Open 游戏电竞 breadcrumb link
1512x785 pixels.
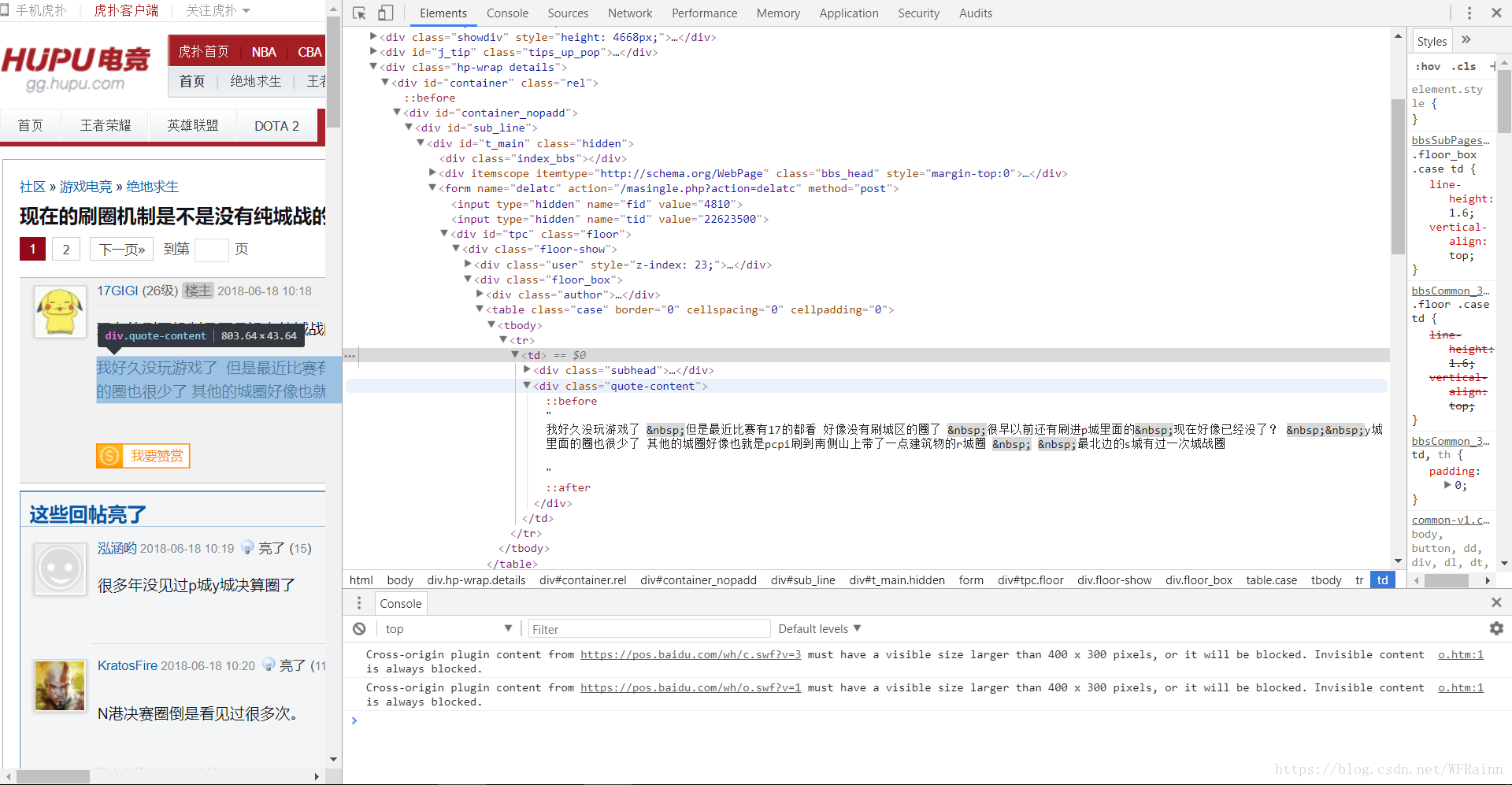click(86, 187)
